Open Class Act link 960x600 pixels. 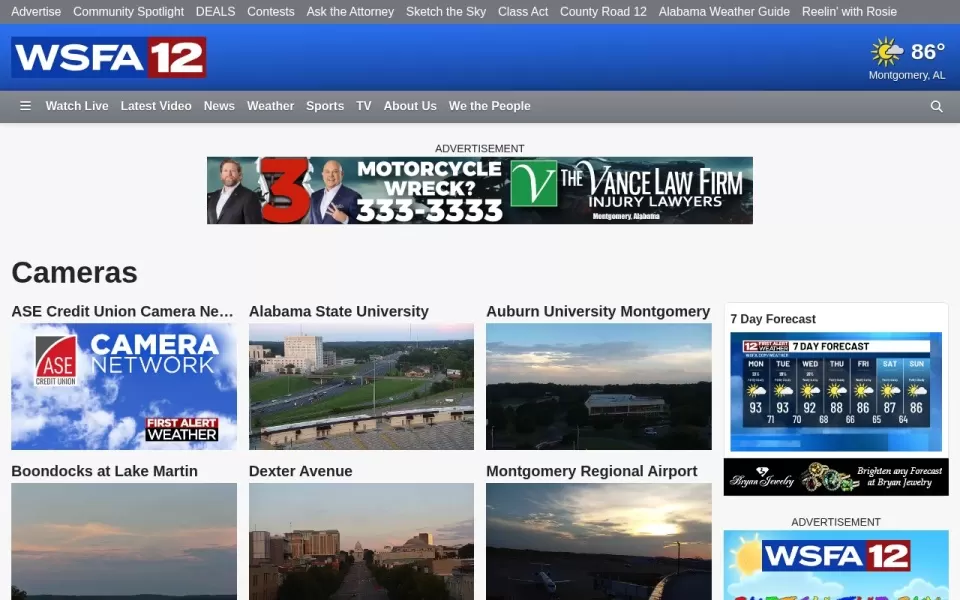coord(523,12)
